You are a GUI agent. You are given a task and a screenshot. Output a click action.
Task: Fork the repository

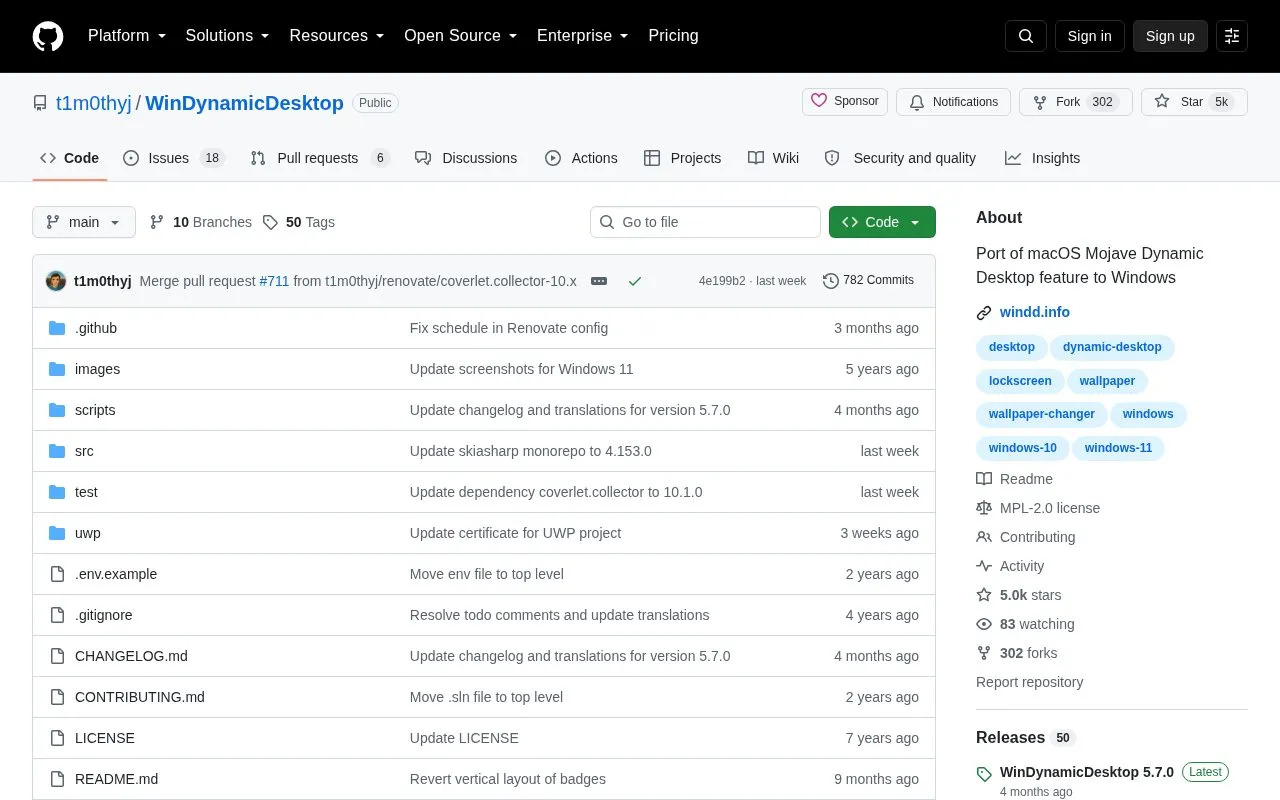click(x=1075, y=102)
